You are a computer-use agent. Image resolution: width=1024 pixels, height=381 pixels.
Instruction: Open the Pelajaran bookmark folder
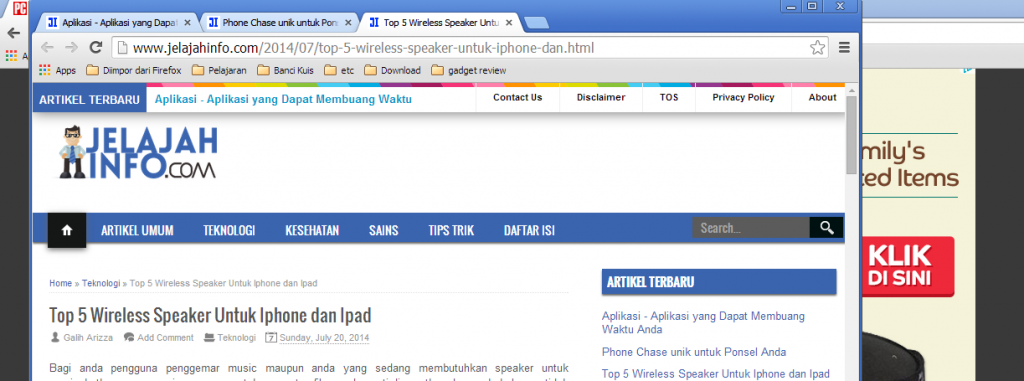point(219,71)
